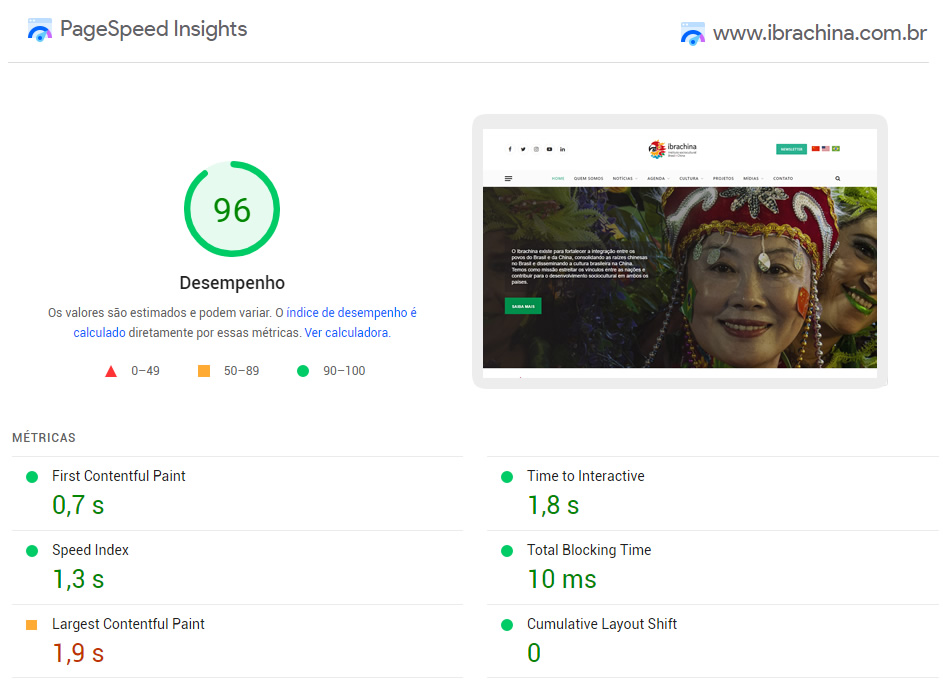The image size is (943, 686).
Task: Click the orange square 50–89 legend icon
Action: (x=204, y=371)
